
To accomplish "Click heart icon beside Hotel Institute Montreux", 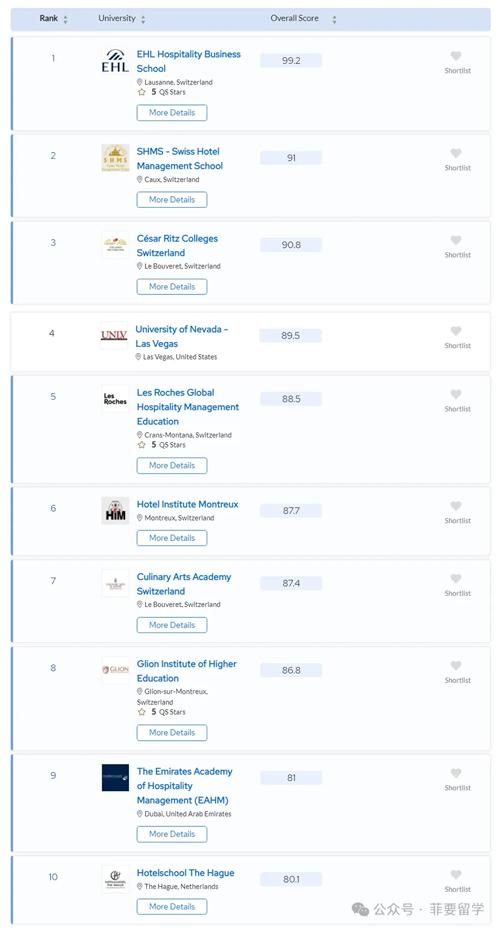I will point(456,506).
